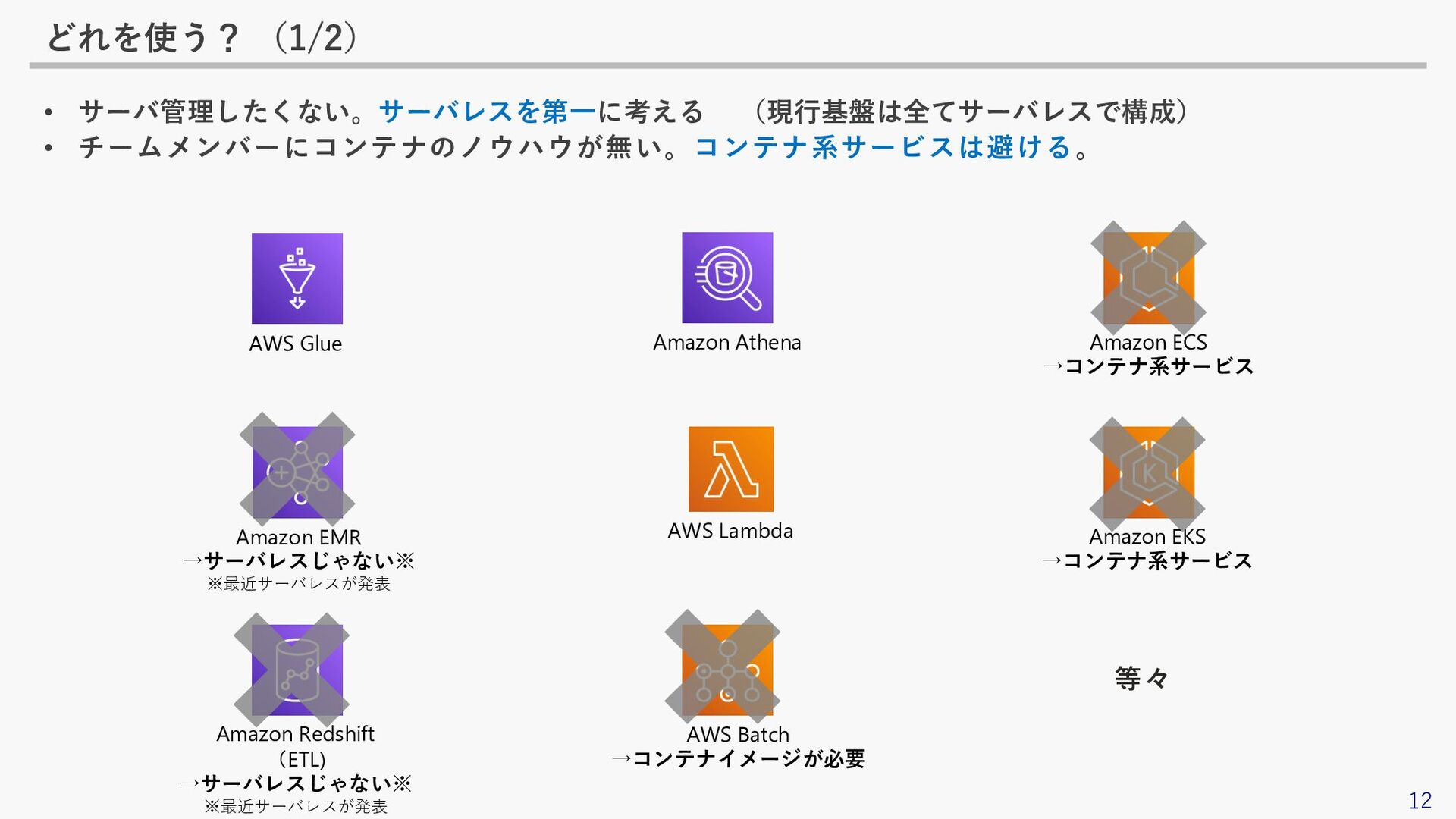Select the 'Amazon Redshift' label

[295, 734]
